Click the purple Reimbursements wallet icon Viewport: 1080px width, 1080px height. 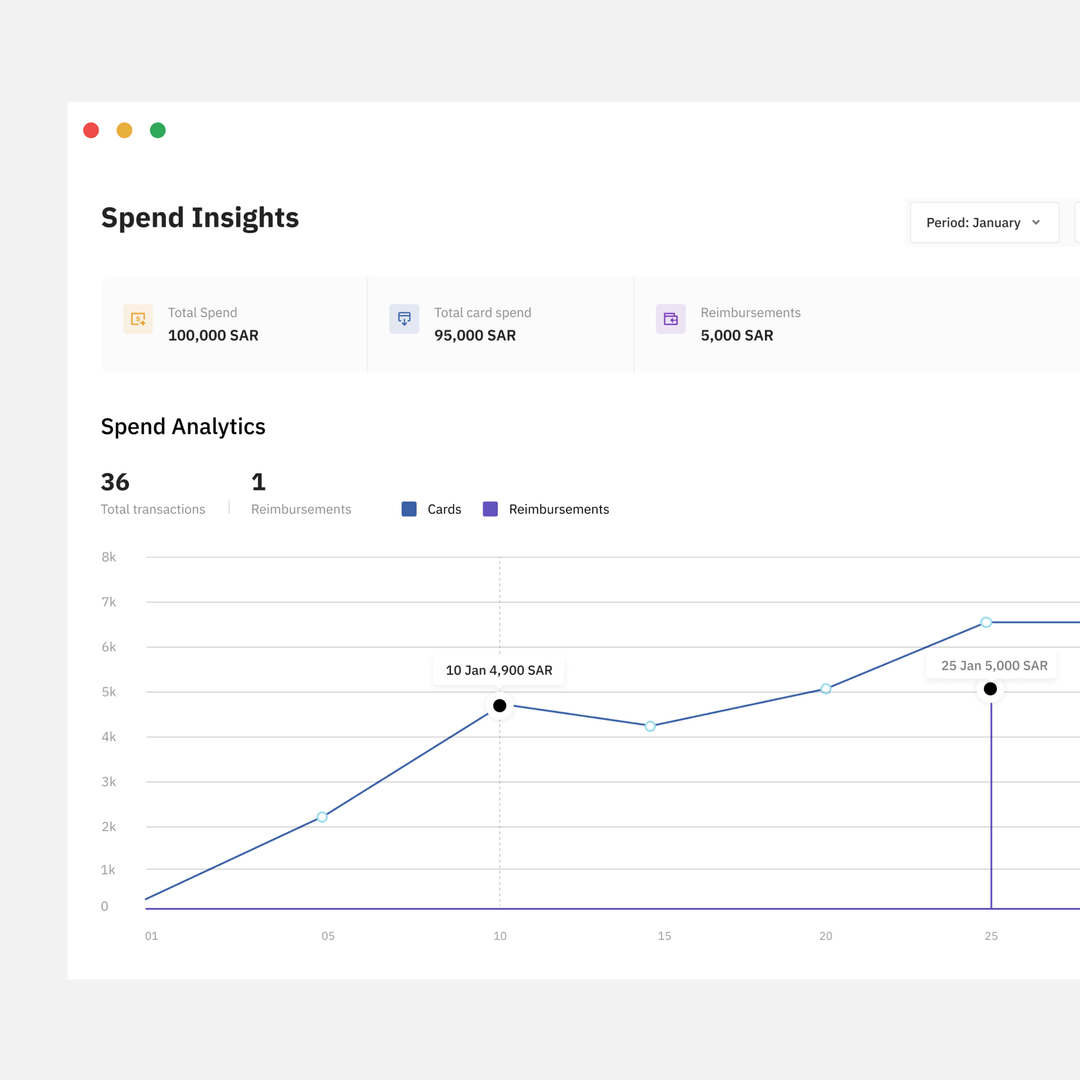[670, 318]
